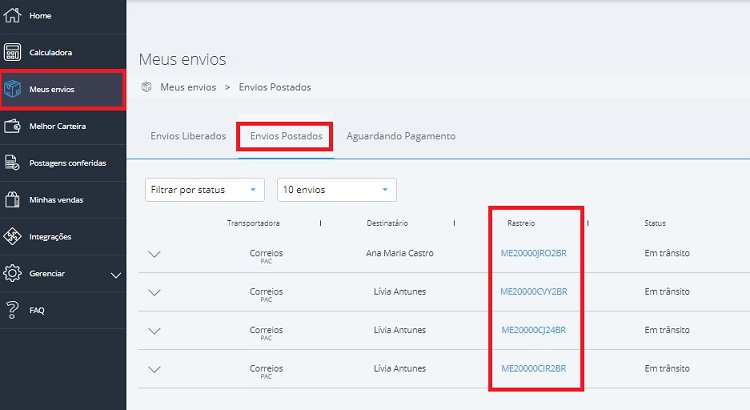Expand the Ana Maria Castro shipment row
This screenshot has height=410, width=750.
click(154, 254)
